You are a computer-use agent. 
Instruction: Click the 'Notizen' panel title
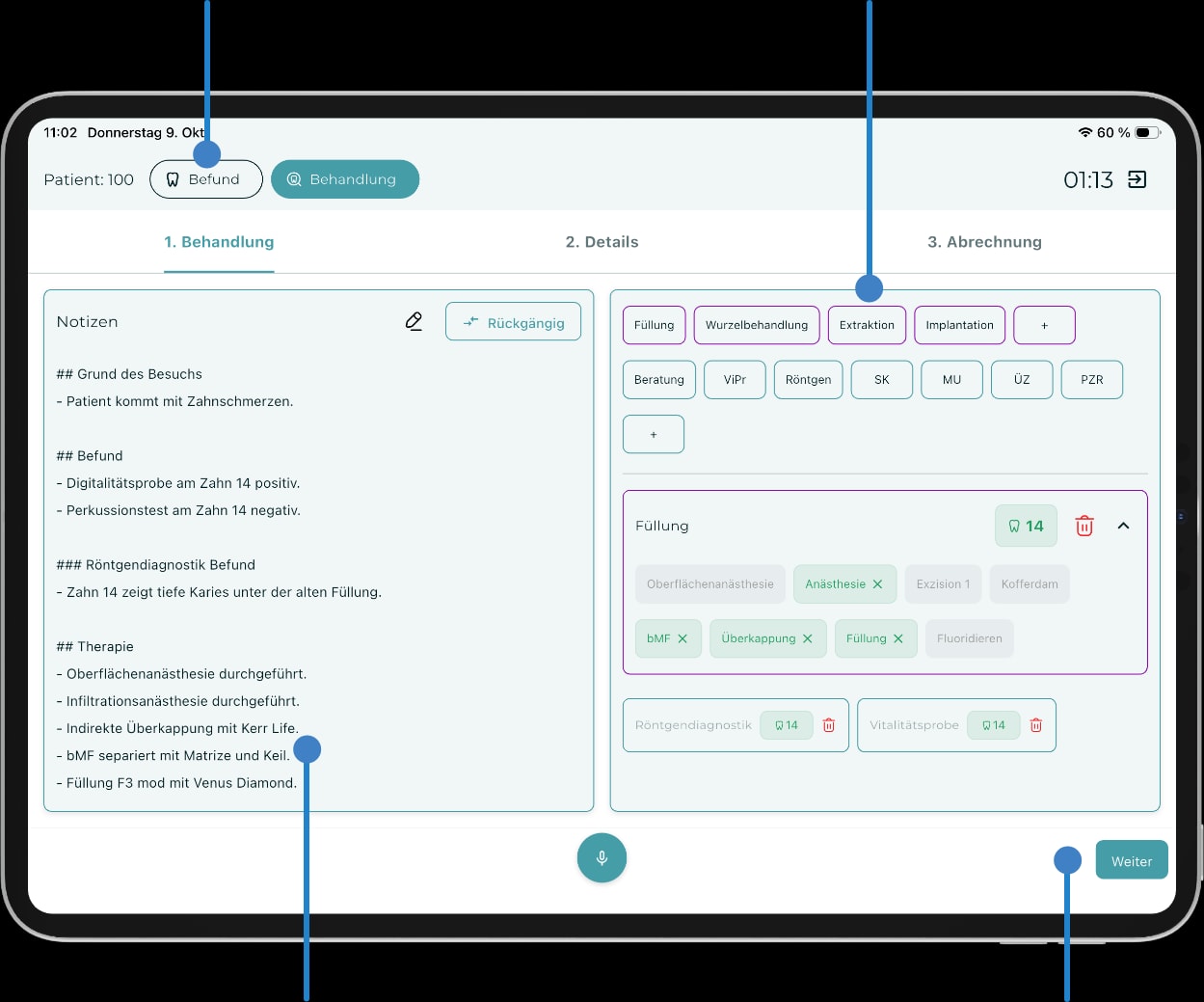coord(87,322)
